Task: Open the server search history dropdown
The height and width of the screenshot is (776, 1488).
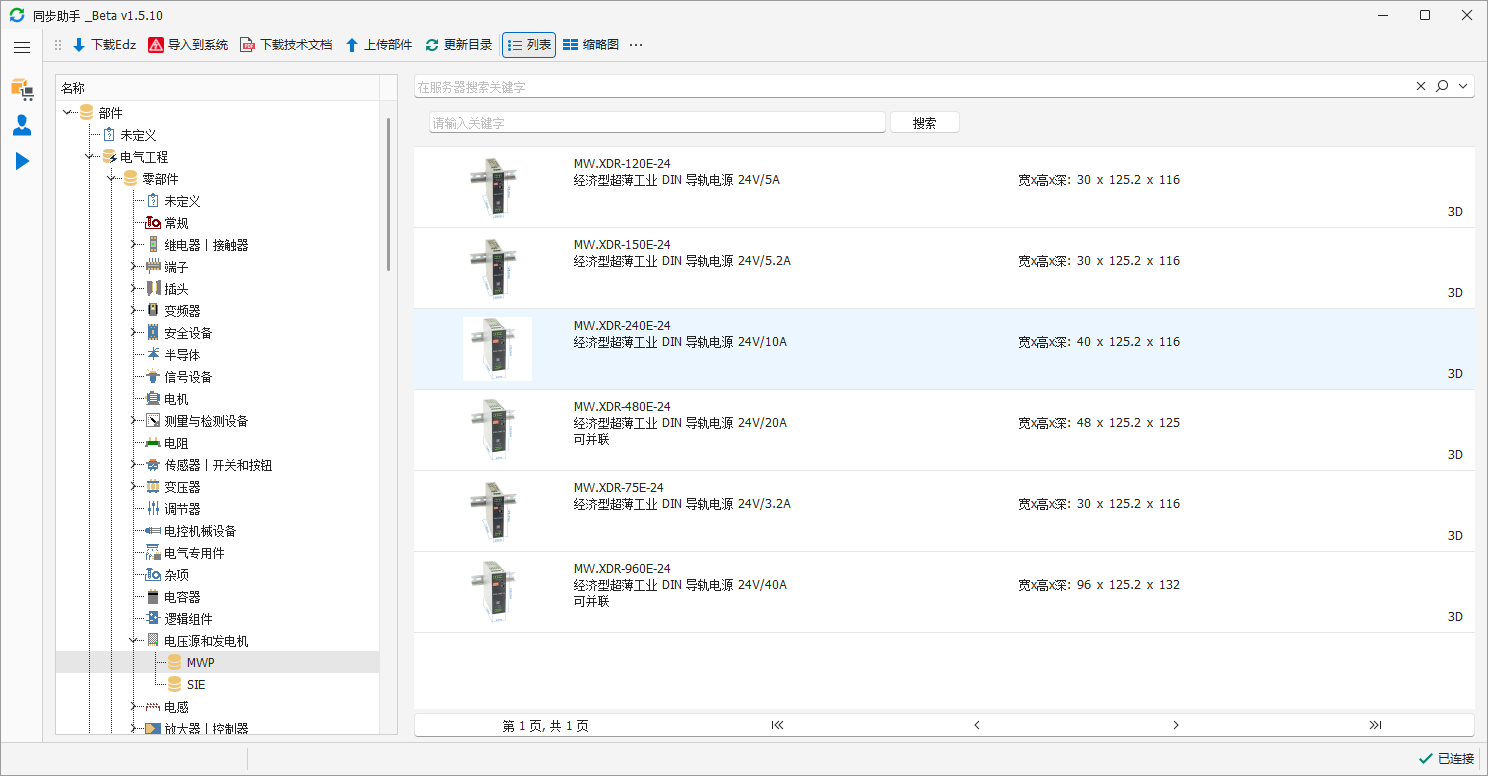Action: [1464, 87]
